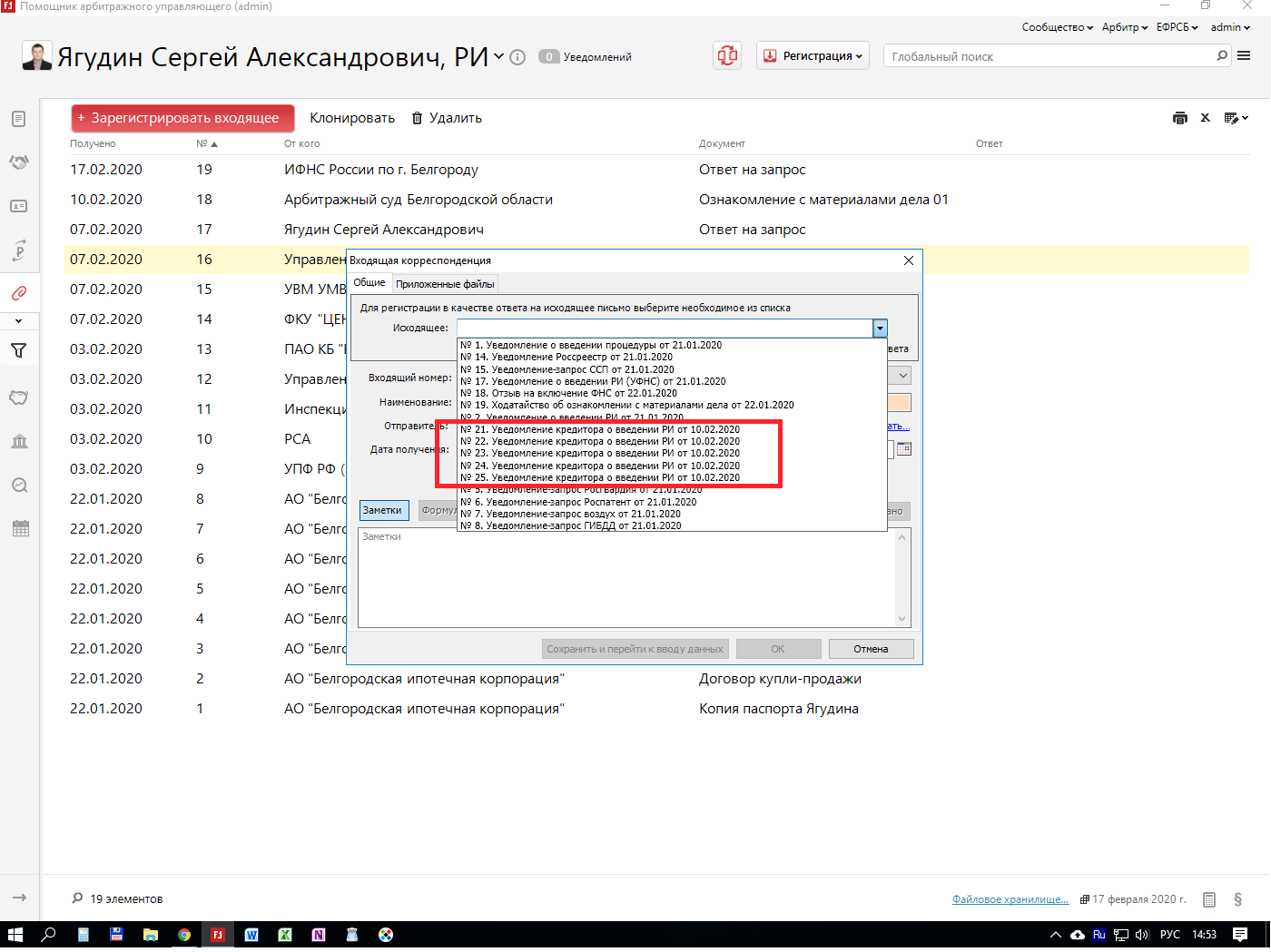Expand the Регистрация dropdown button
Viewport: 1271px width, 952px height.
pyautogui.click(x=813, y=56)
